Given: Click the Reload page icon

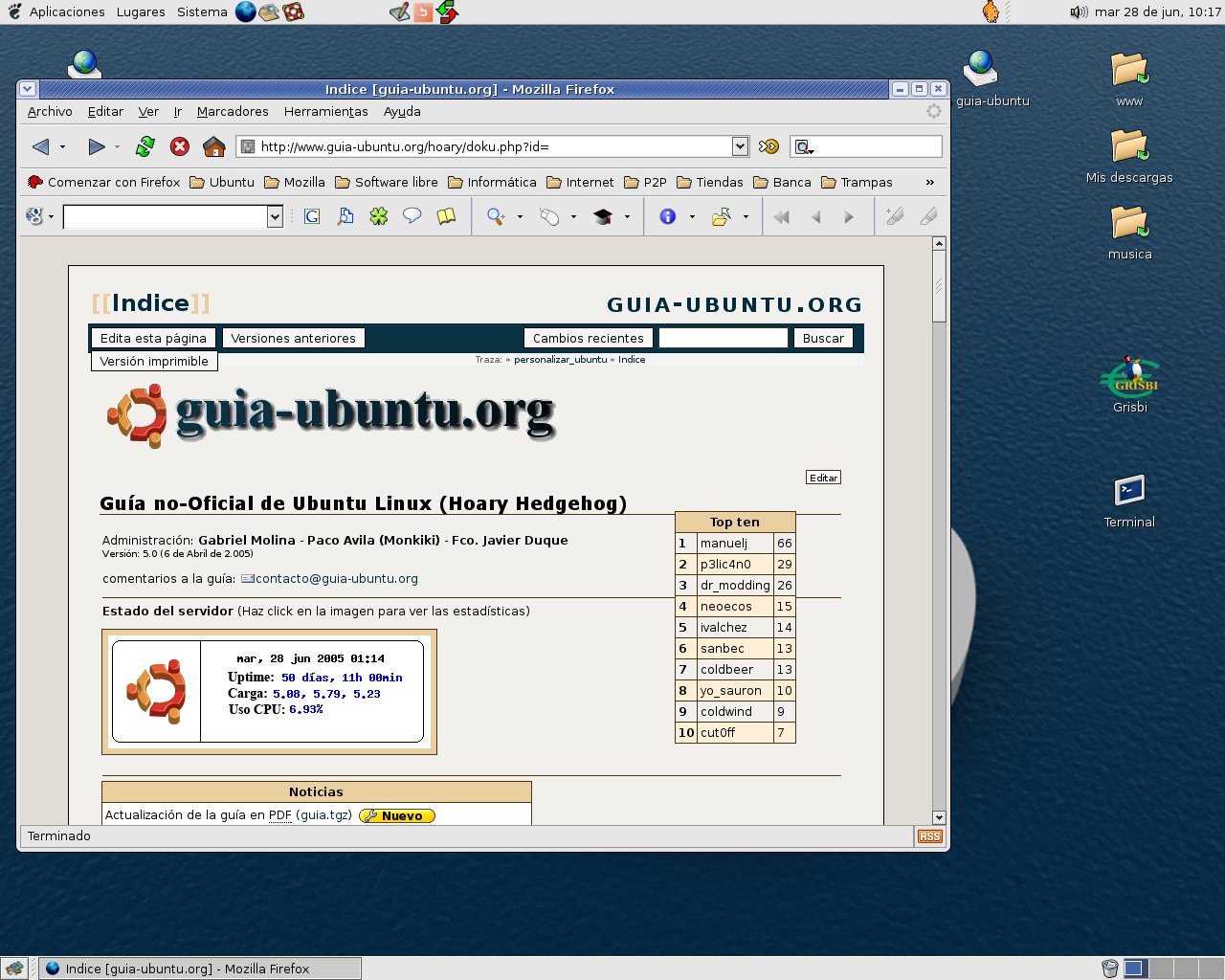Looking at the screenshot, I should click(x=145, y=146).
